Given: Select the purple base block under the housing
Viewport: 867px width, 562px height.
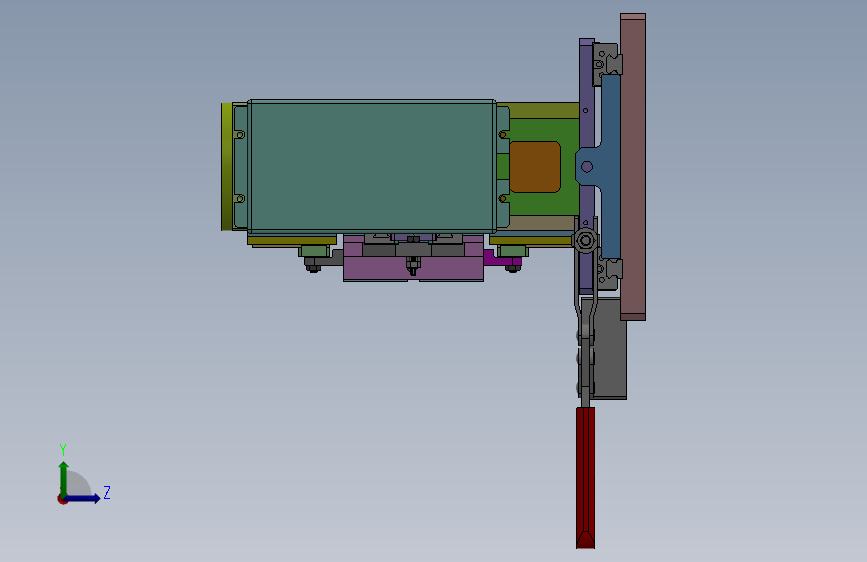Looking at the screenshot, I should tap(414, 267).
